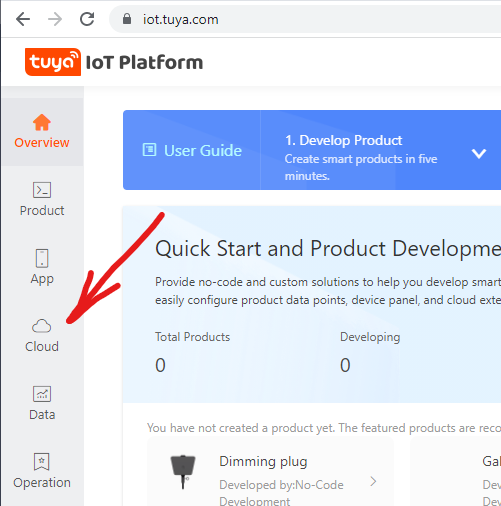Click 'Create smart products in five' subtitle
The width and height of the screenshot is (501, 506).
(361, 159)
